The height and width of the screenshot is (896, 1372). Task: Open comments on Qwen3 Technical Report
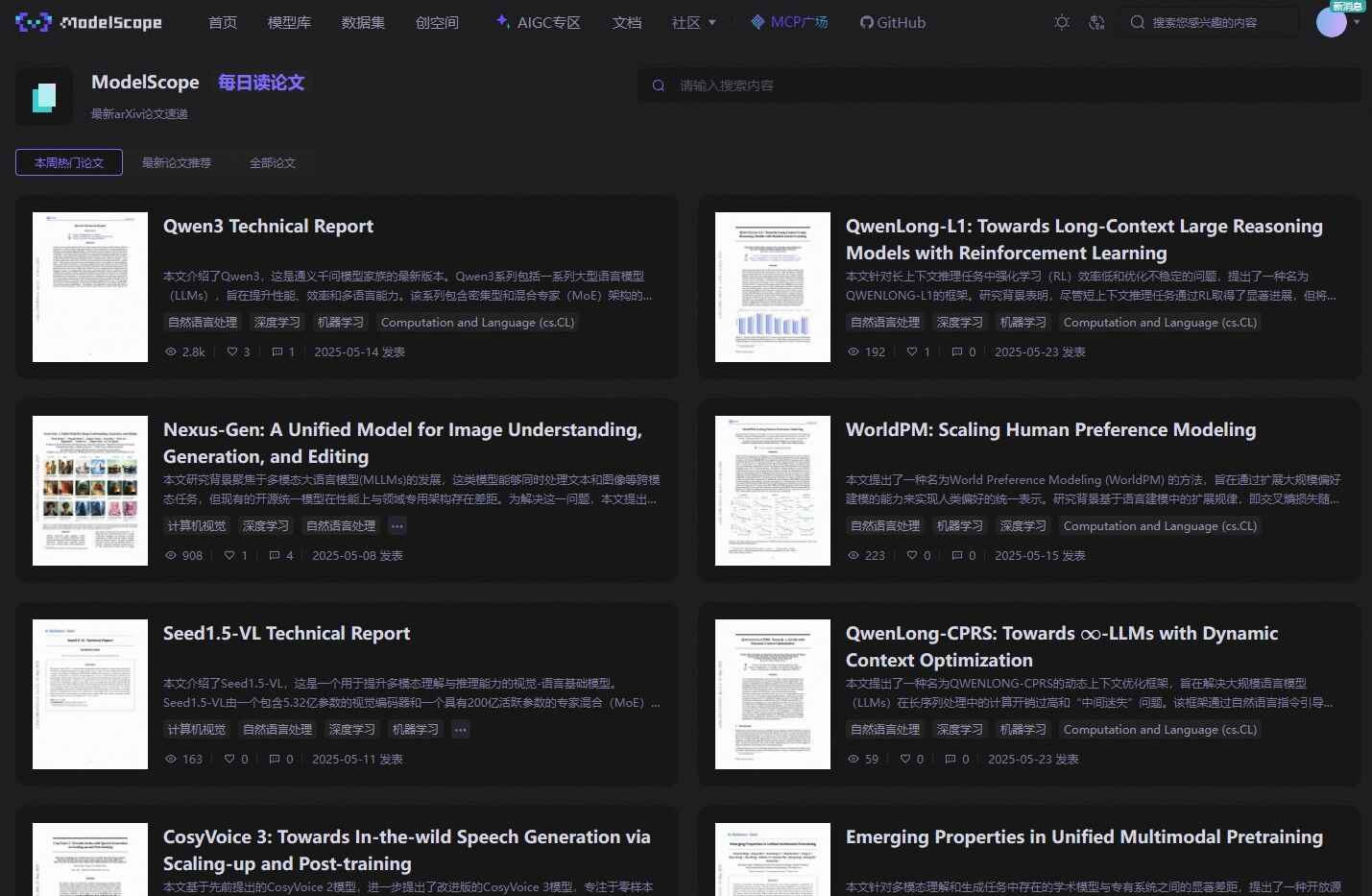pyautogui.click(x=277, y=351)
